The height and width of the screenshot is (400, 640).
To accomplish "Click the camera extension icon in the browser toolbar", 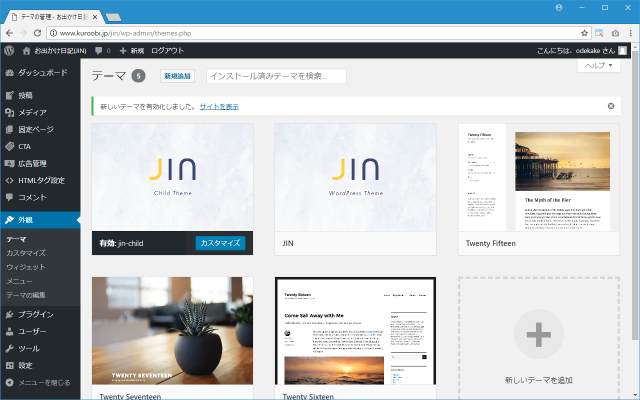I will pyautogui.click(x=615, y=33).
